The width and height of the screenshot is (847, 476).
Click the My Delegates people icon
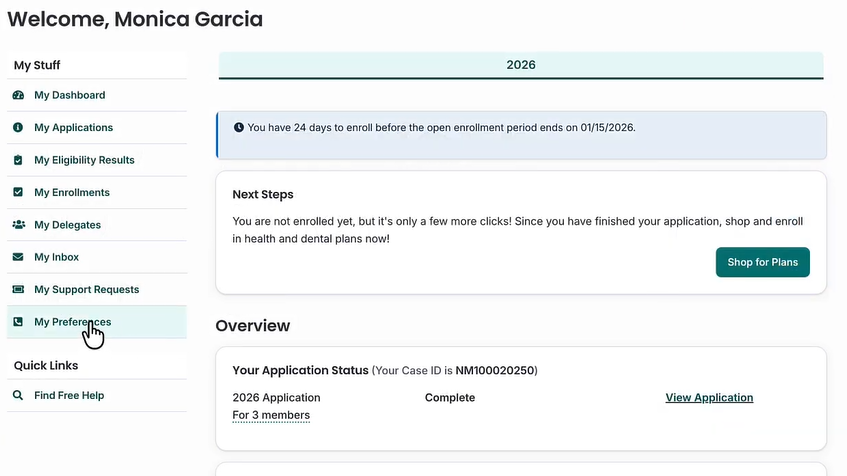click(x=18, y=225)
